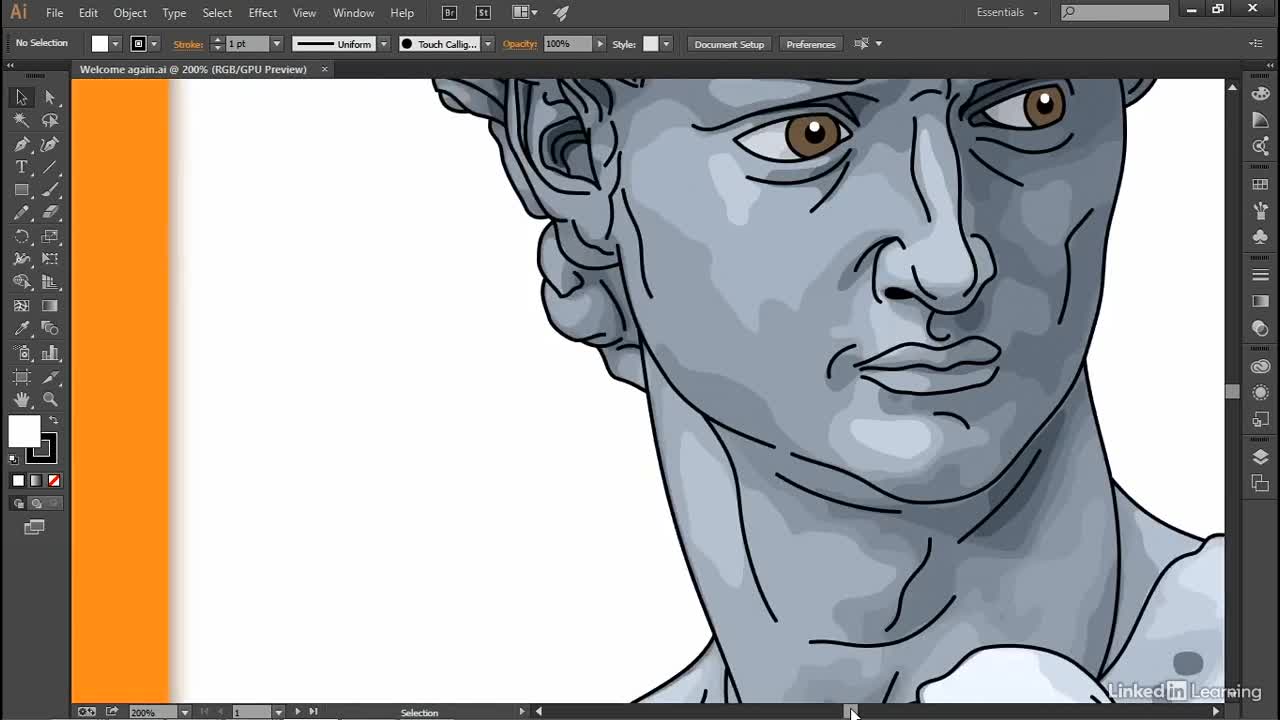Select the Zoom tool
This screenshot has width=1280, height=720.
[x=50, y=400]
